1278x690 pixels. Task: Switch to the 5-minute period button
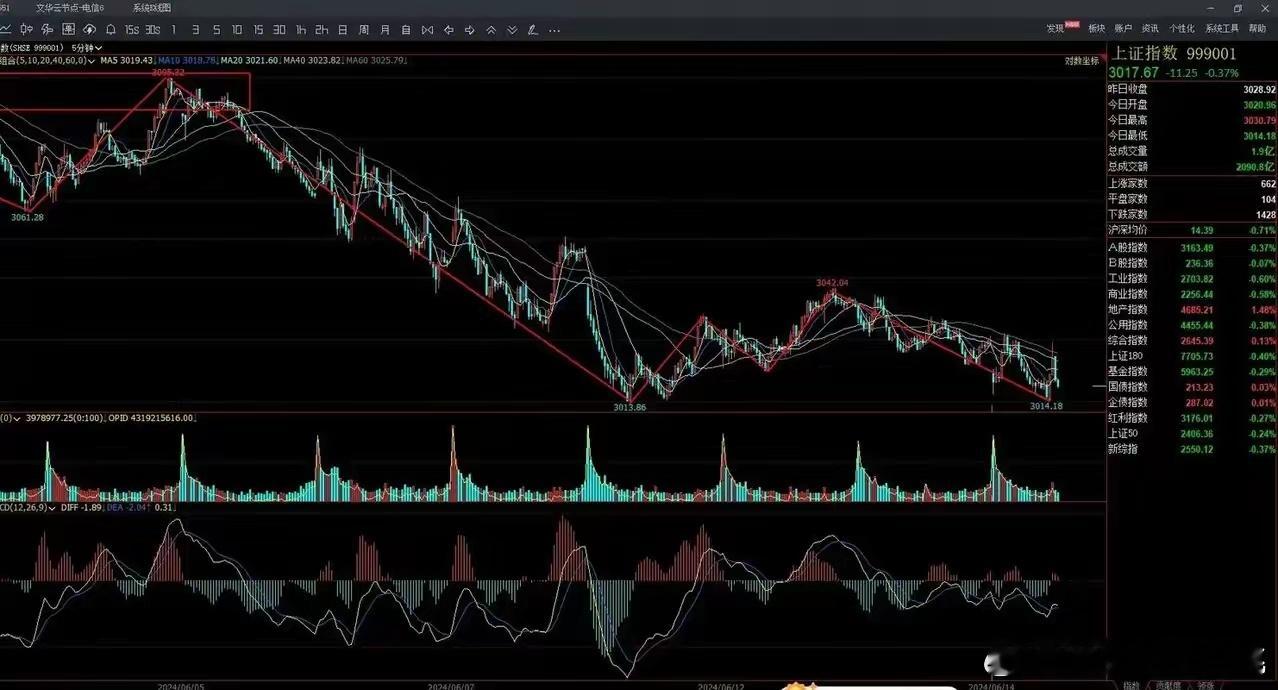tap(216, 30)
